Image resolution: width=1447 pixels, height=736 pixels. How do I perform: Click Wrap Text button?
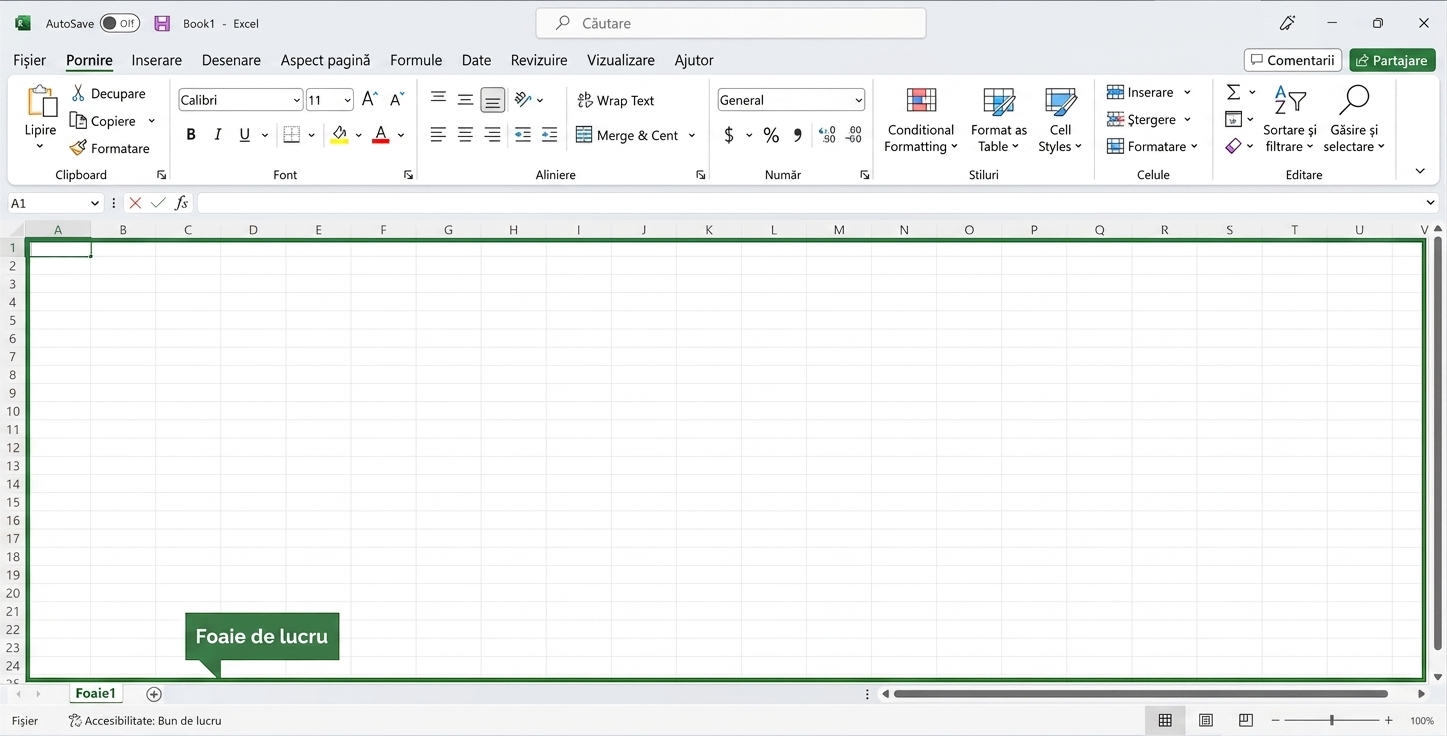click(616, 100)
